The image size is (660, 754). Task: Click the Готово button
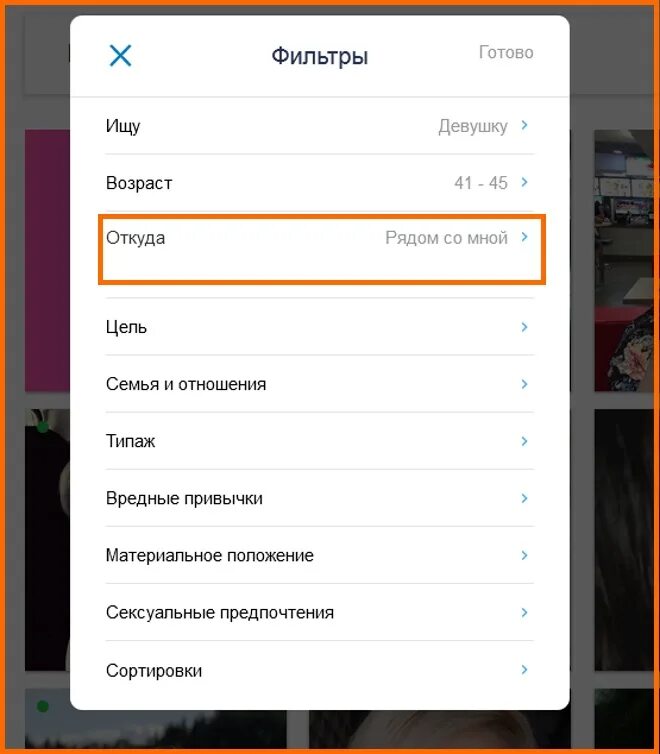(506, 52)
